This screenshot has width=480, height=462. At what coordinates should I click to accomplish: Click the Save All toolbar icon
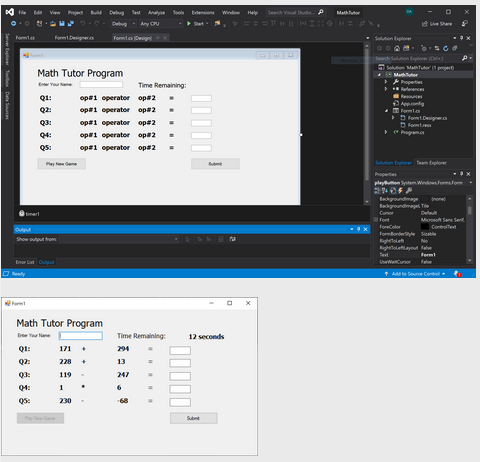pos(71,24)
